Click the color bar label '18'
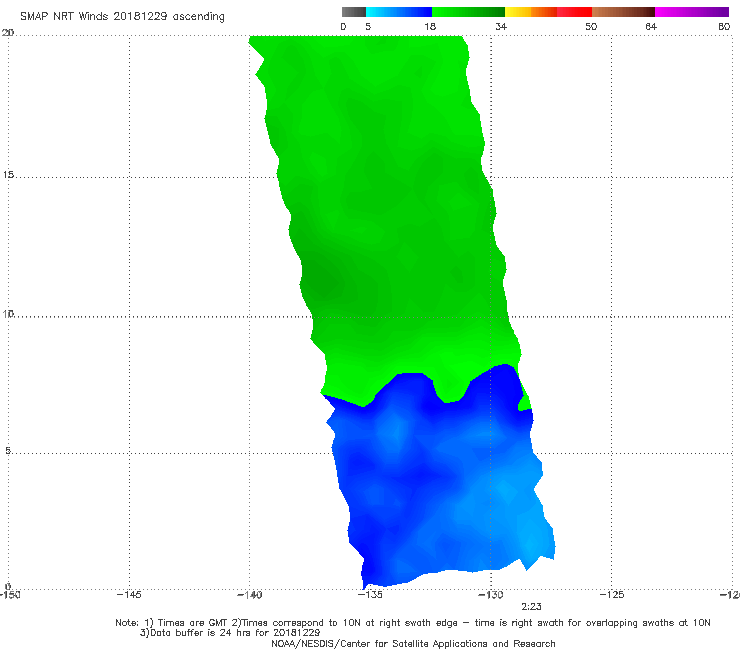 (x=430, y=26)
